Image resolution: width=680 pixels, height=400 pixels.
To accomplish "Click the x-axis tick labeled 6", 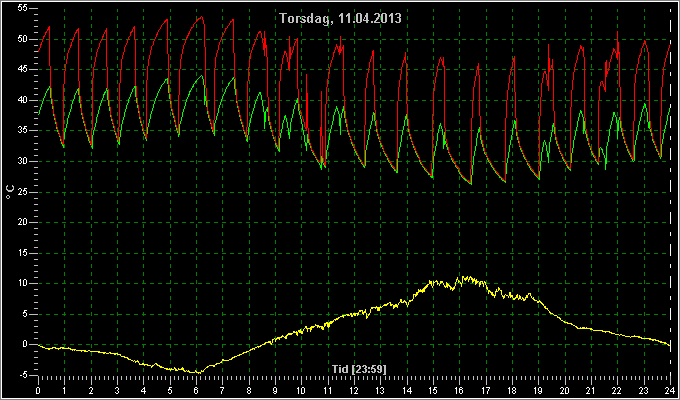I will click(196, 390).
